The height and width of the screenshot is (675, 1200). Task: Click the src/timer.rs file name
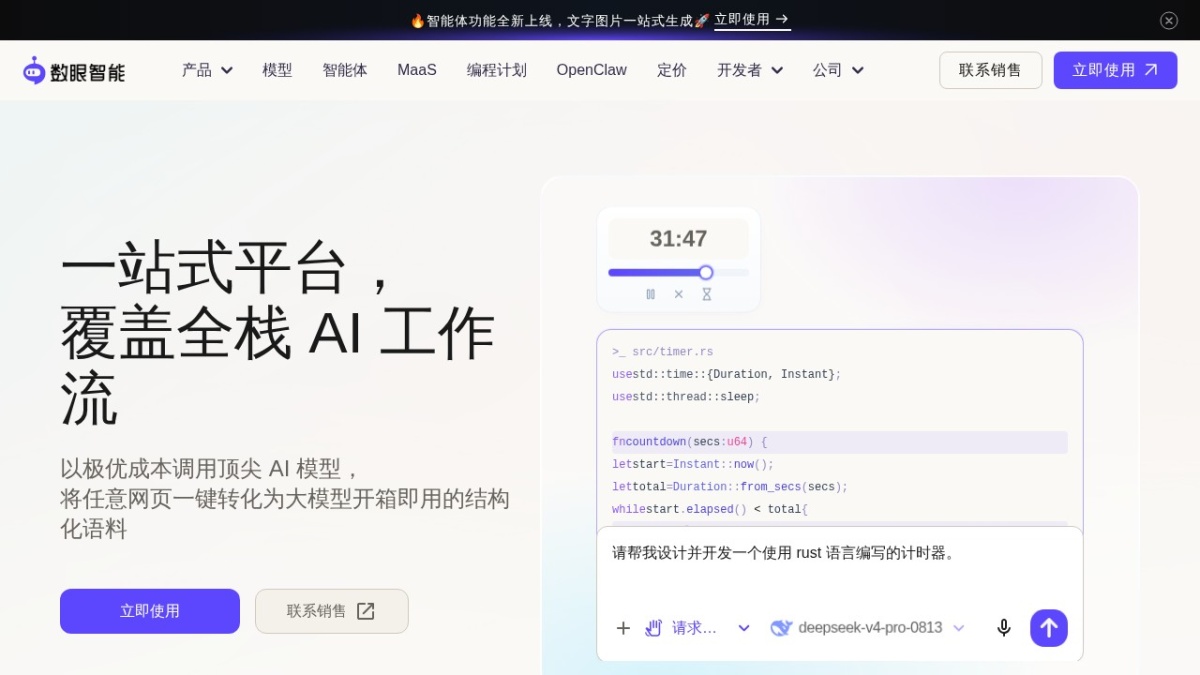(673, 352)
